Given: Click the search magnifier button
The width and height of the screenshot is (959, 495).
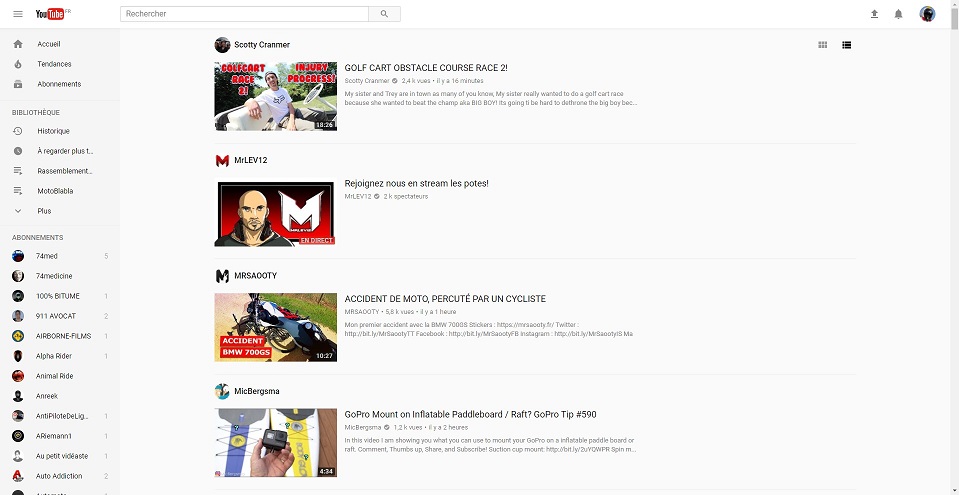Looking at the screenshot, I should pyautogui.click(x=384, y=14).
